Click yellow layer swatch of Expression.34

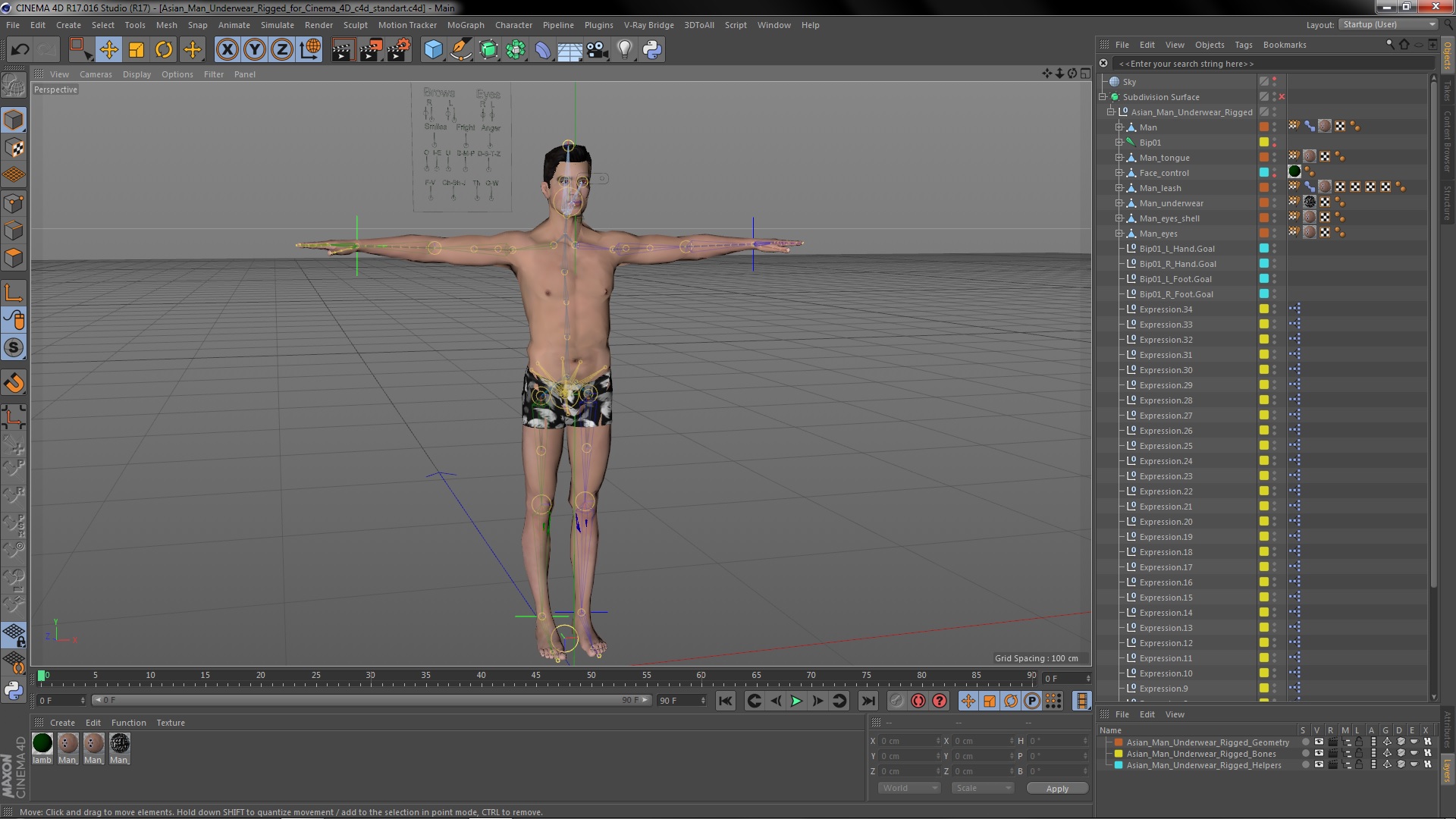click(1264, 309)
